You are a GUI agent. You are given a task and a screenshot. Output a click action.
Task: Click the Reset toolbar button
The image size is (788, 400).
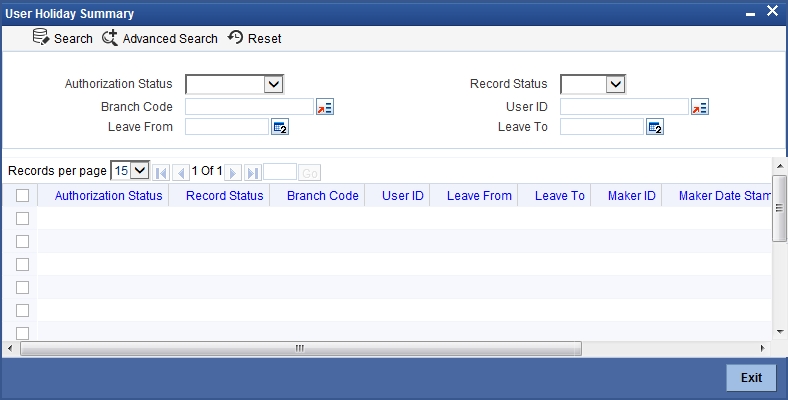tap(254, 38)
